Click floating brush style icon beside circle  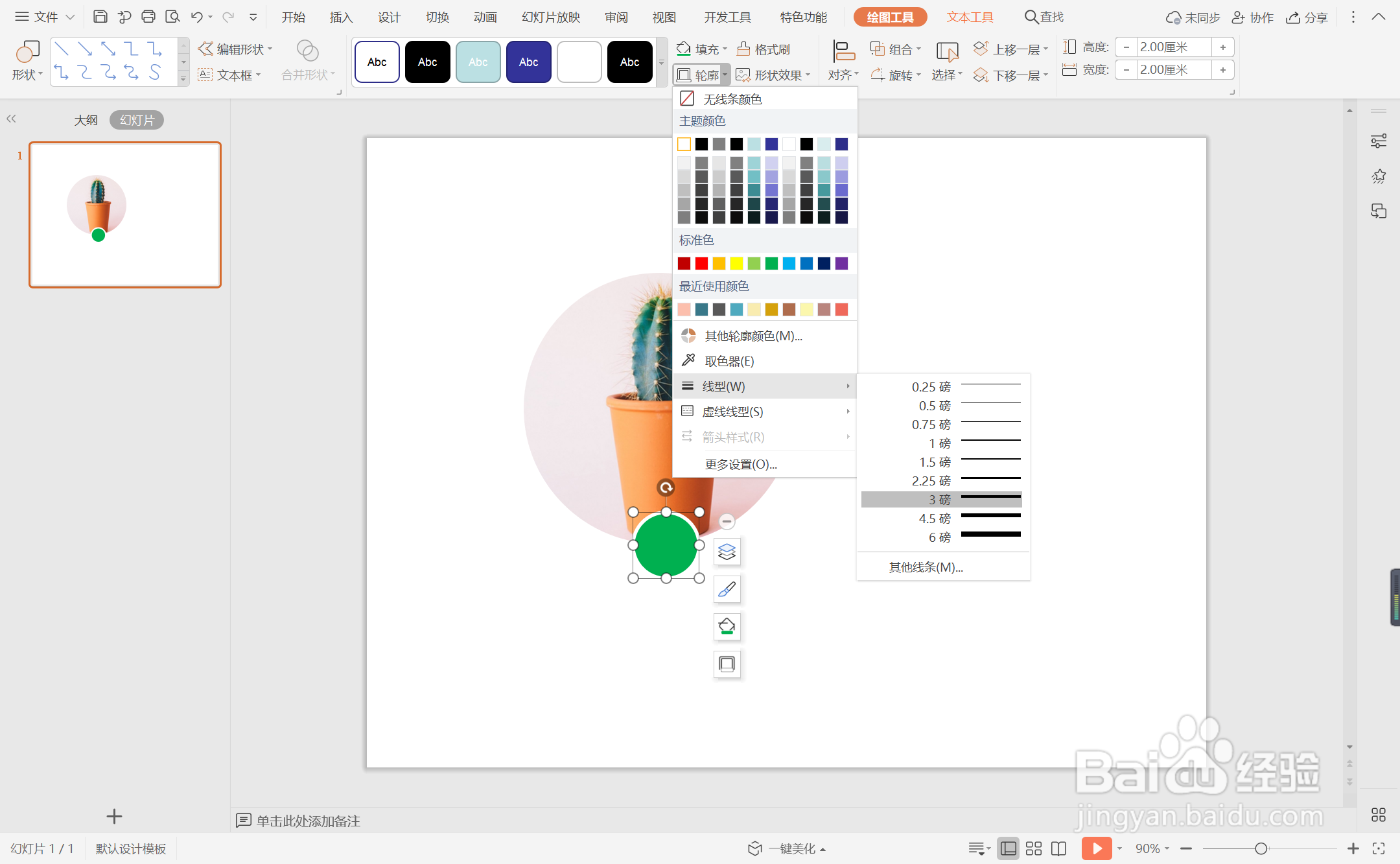pyautogui.click(x=727, y=589)
